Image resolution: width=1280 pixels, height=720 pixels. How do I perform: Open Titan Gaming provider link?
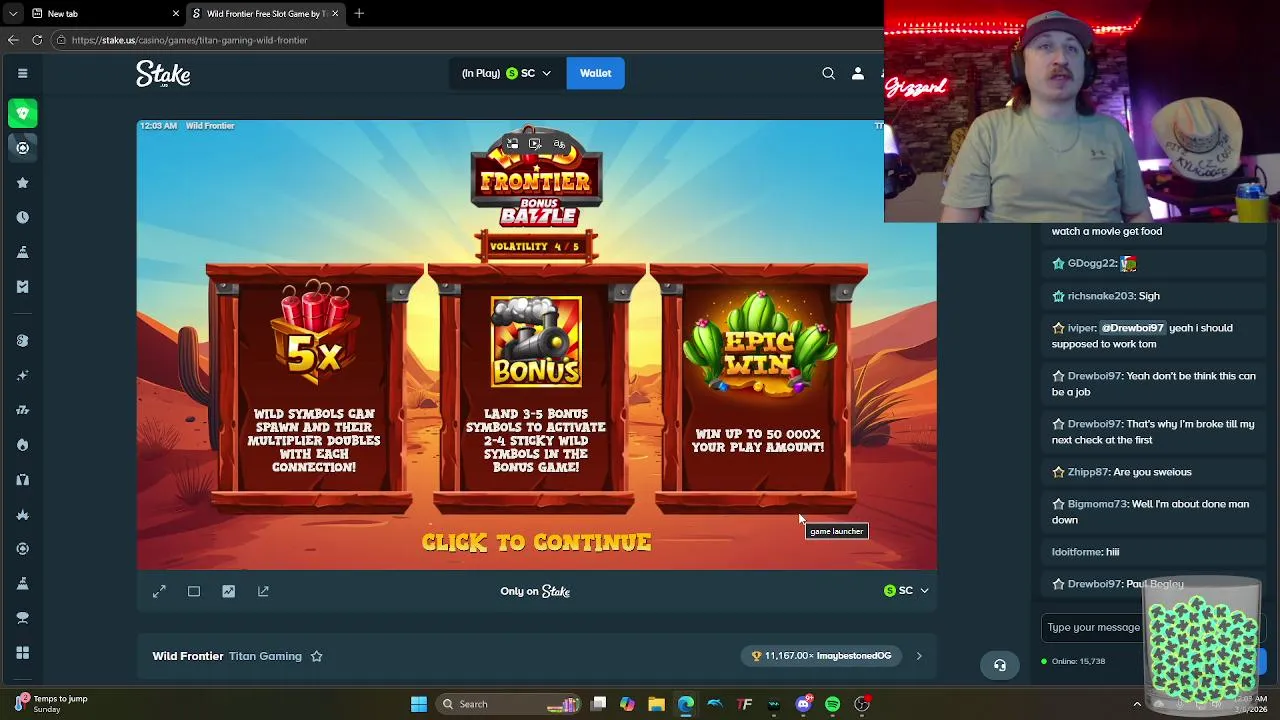point(265,656)
